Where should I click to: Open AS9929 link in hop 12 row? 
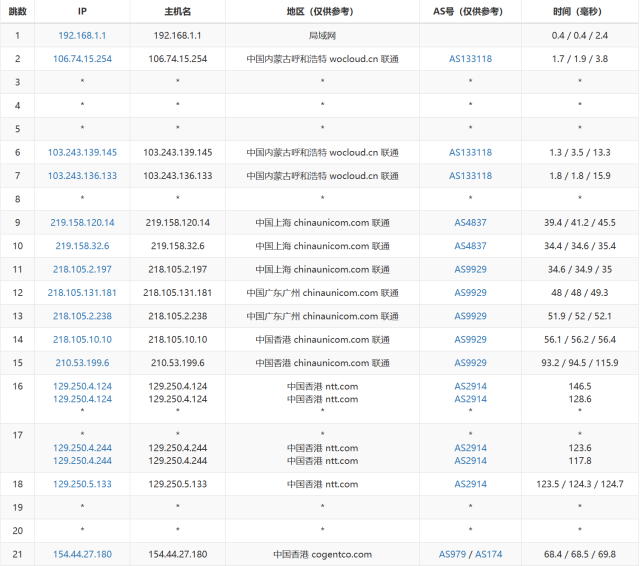[x=470, y=293]
